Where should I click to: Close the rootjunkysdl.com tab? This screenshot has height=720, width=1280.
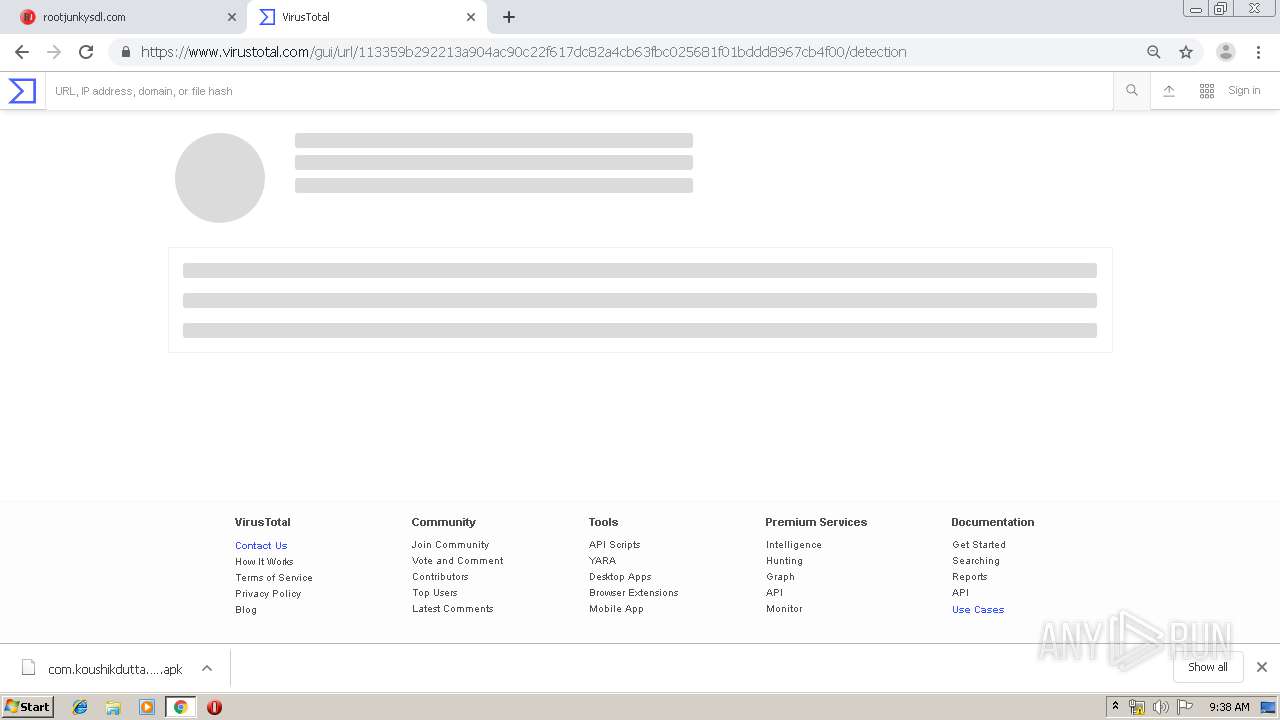pyautogui.click(x=232, y=17)
